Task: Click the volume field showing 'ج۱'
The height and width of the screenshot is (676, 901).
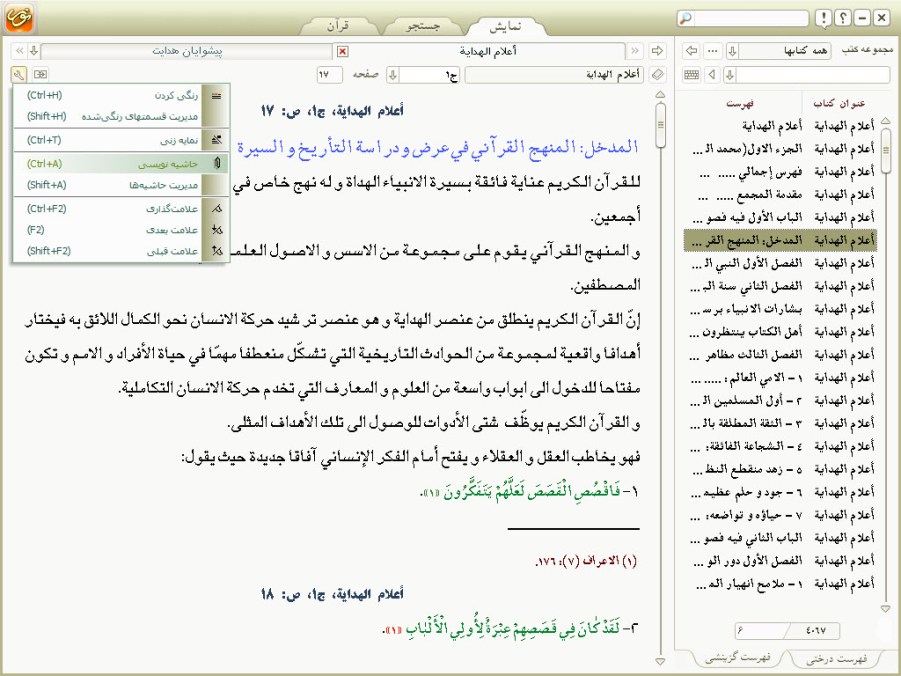Action: pos(430,75)
